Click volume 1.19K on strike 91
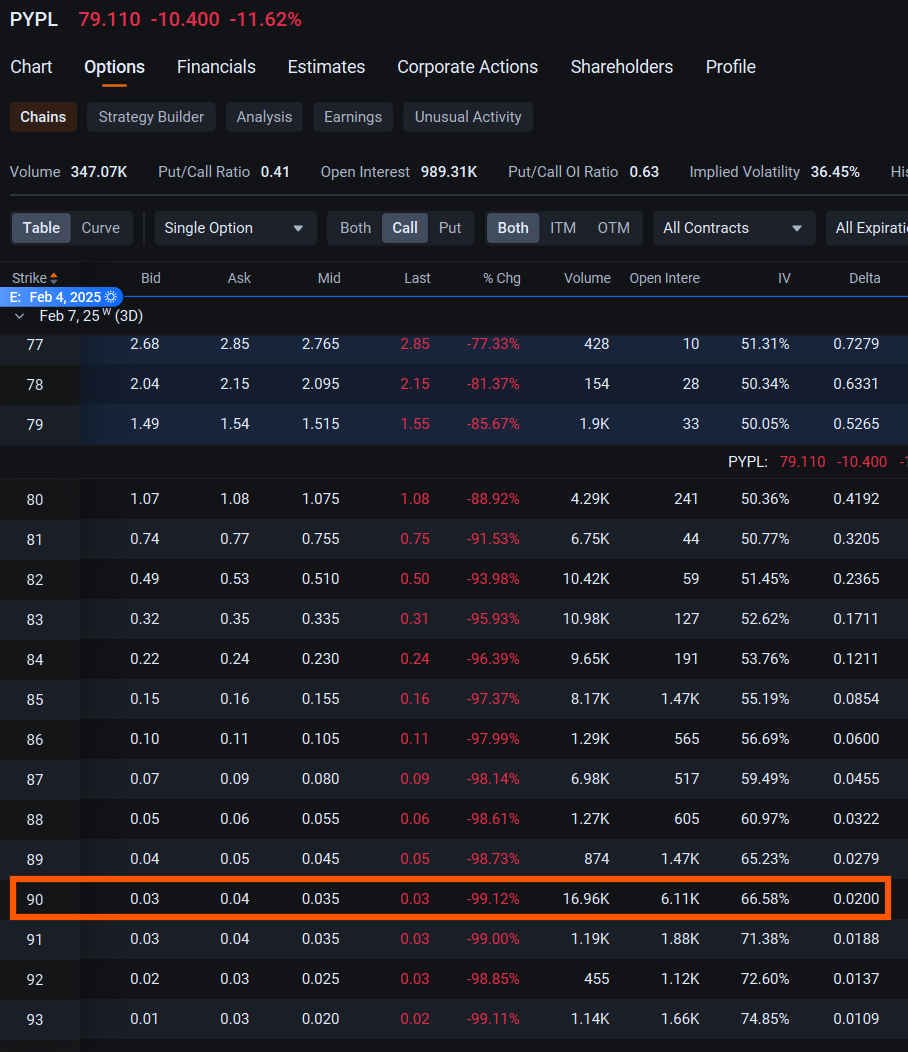This screenshot has height=1052, width=908. tap(590, 939)
